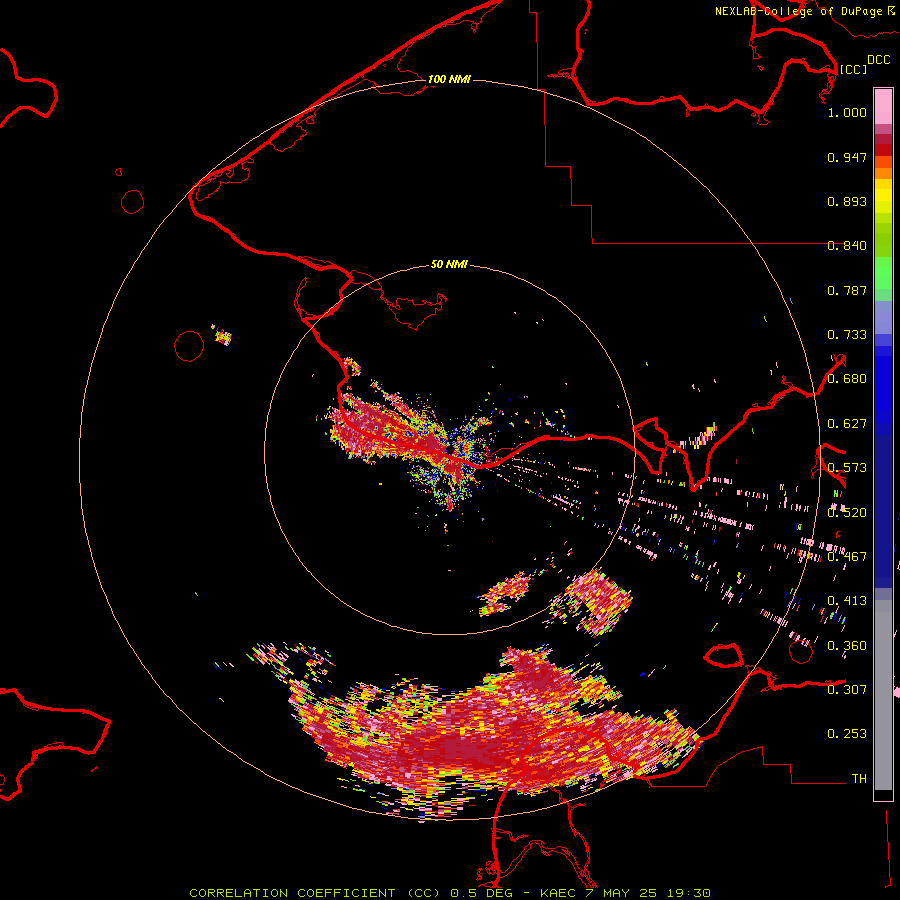900x900 pixels.
Task: Click the 0.627 legend value
Action: 847,424
